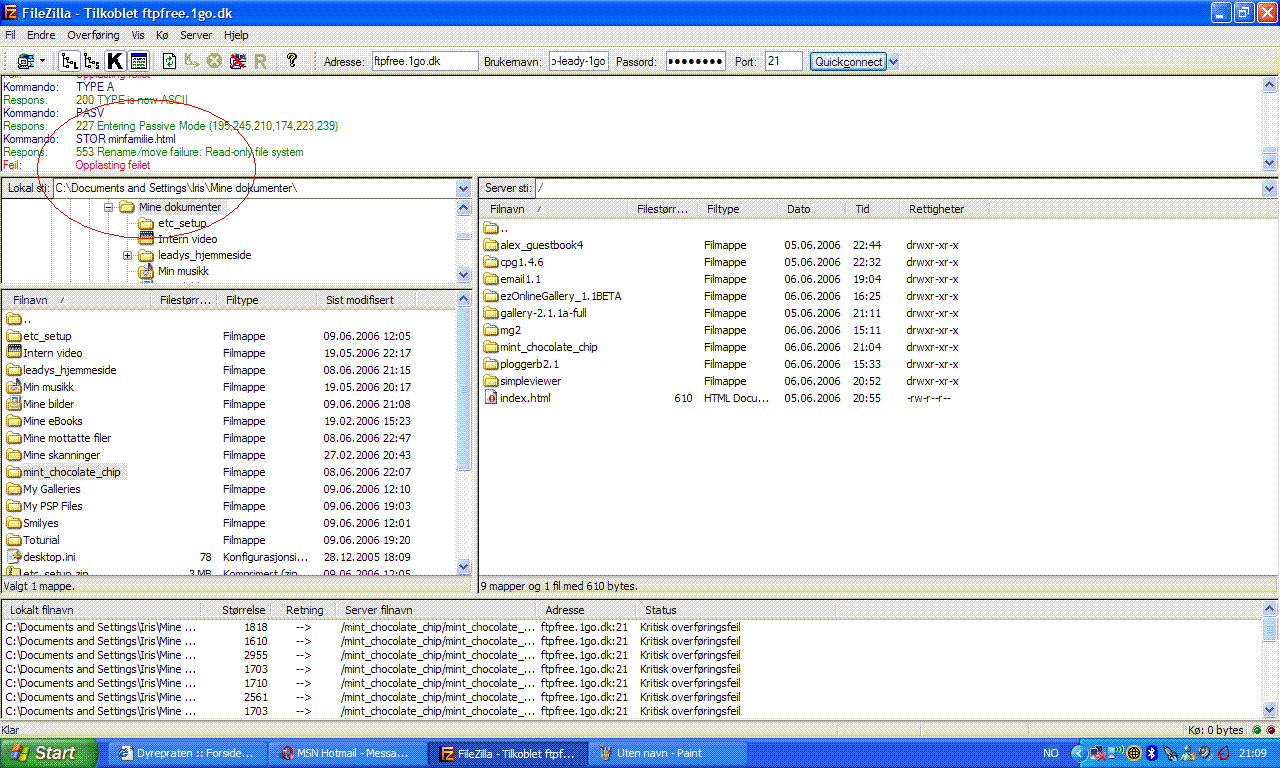Click the refresh file list icon
1280x768 pixels.
click(x=170, y=61)
